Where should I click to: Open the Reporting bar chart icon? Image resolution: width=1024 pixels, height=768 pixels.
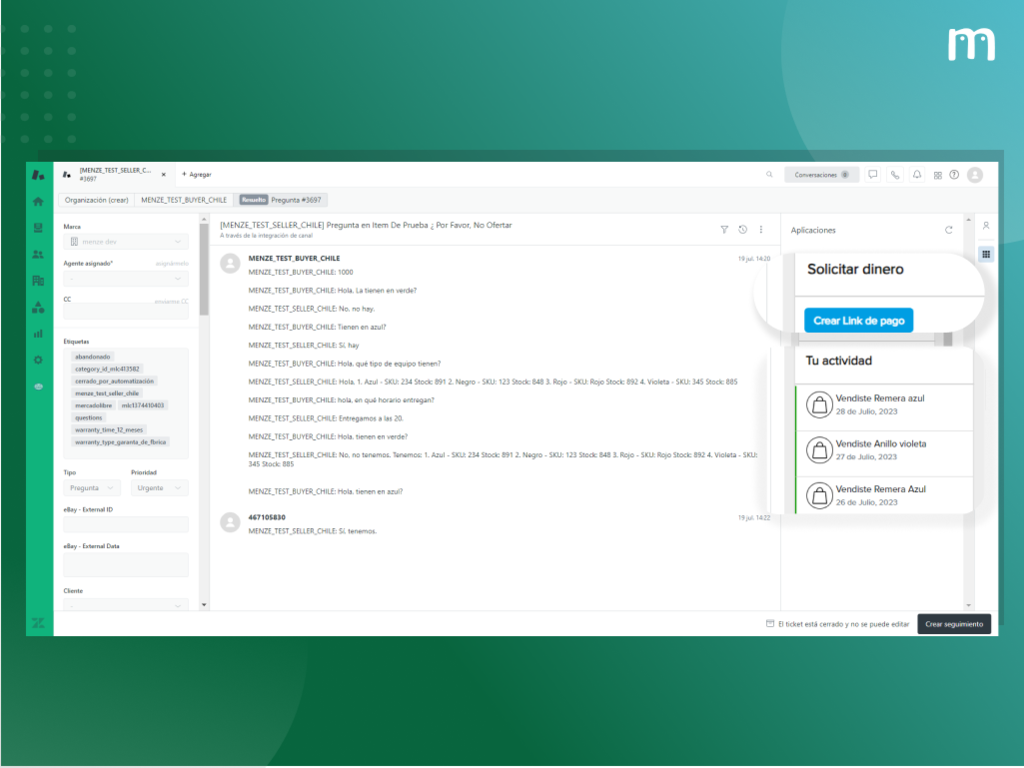(38, 333)
